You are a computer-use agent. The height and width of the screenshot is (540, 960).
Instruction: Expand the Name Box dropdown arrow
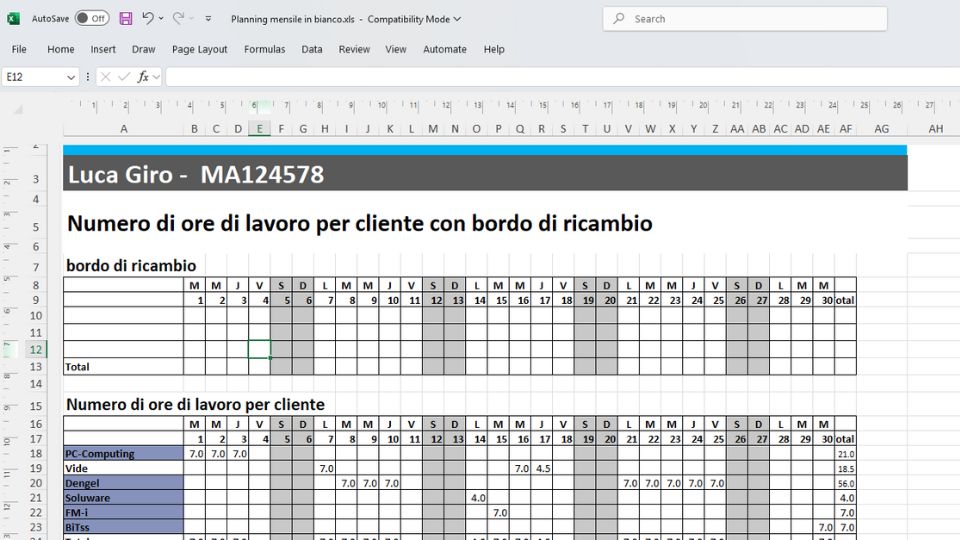[x=71, y=77]
